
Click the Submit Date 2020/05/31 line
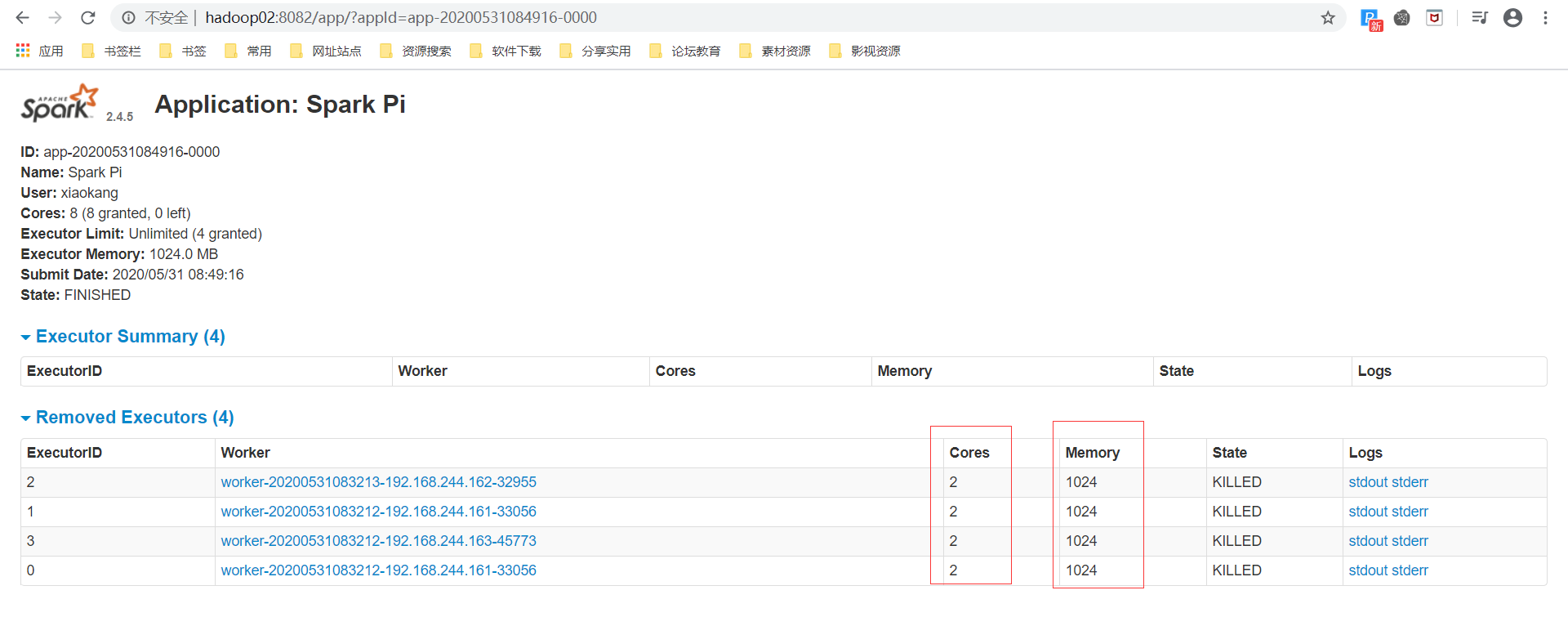click(132, 275)
